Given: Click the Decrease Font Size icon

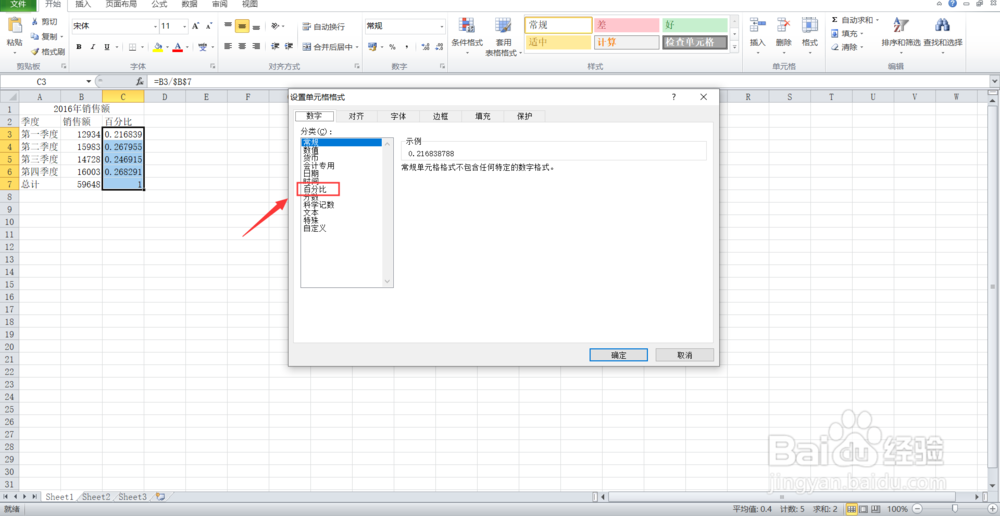Looking at the screenshot, I should 209,26.
